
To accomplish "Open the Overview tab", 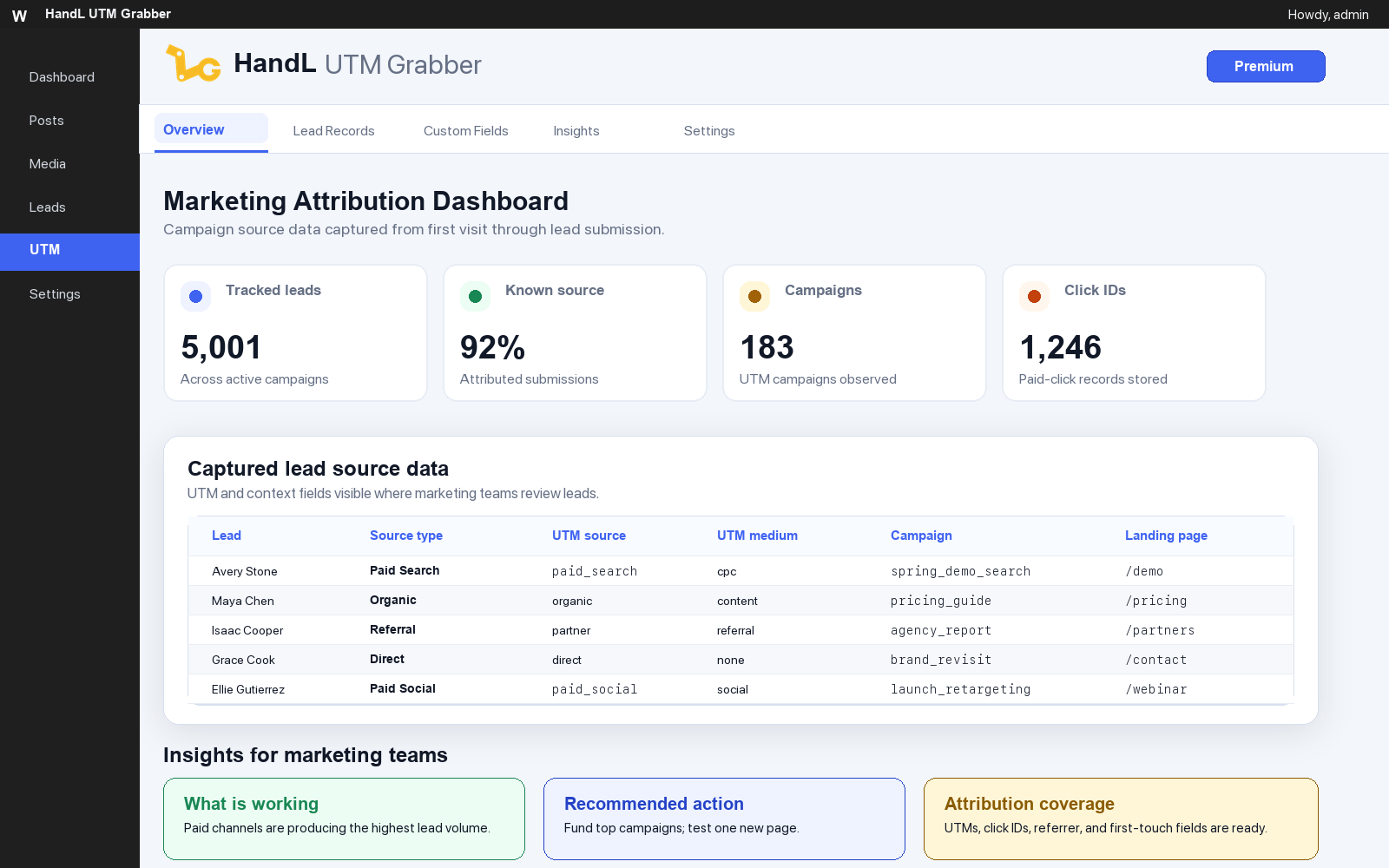I will click(211, 130).
